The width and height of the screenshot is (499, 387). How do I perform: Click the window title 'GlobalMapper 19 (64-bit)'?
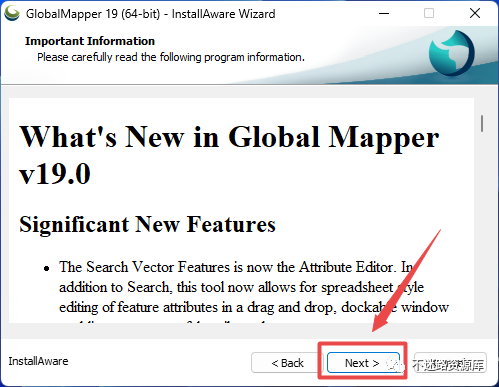(x=93, y=14)
